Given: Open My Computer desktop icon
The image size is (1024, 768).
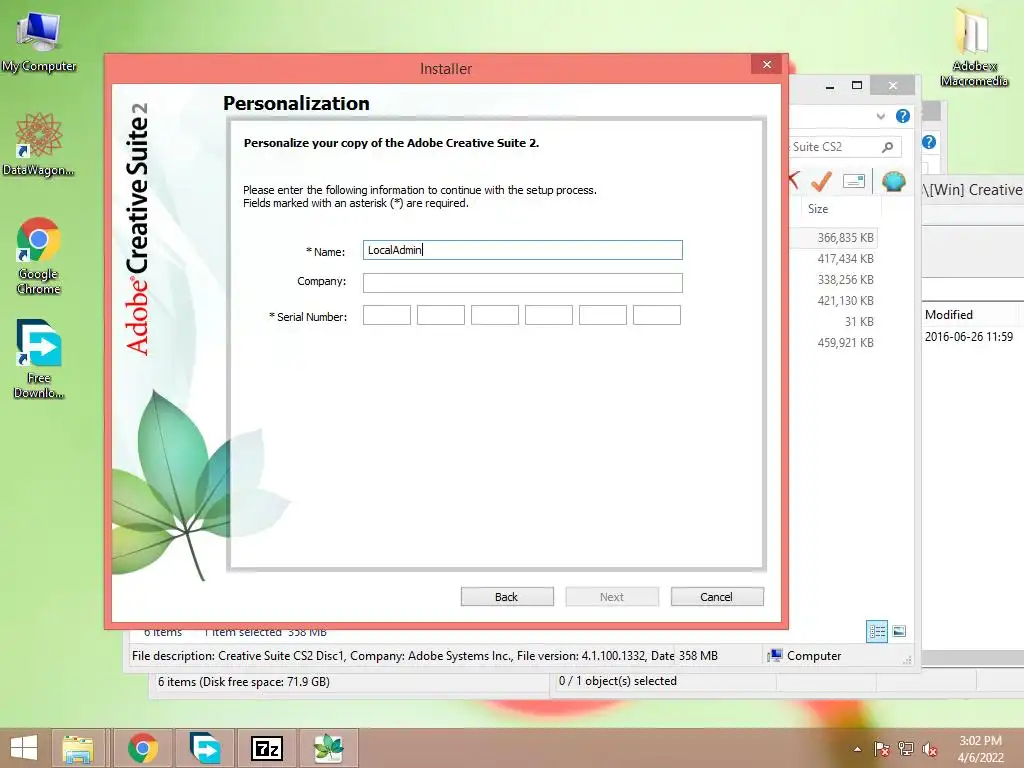Looking at the screenshot, I should 39,41.
